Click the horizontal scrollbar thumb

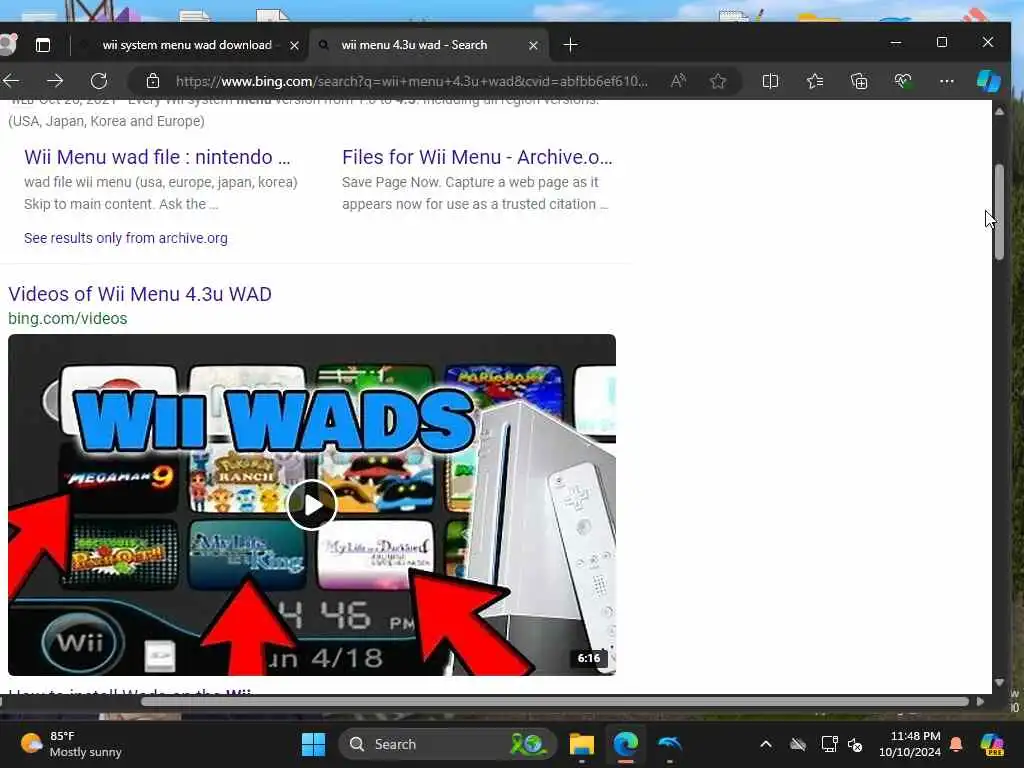pos(554,701)
